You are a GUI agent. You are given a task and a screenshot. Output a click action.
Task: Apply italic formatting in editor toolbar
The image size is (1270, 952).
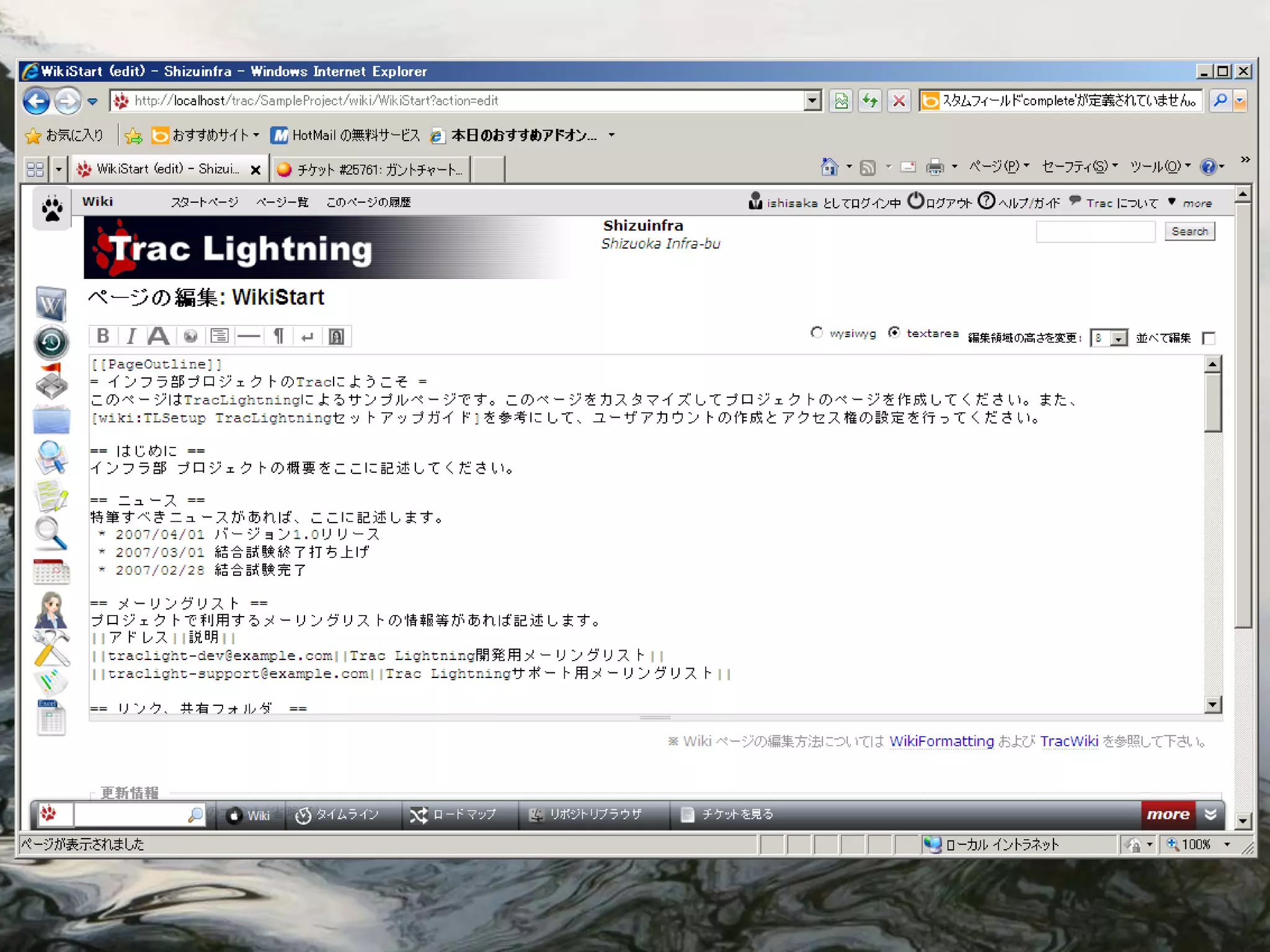pyautogui.click(x=131, y=336)
